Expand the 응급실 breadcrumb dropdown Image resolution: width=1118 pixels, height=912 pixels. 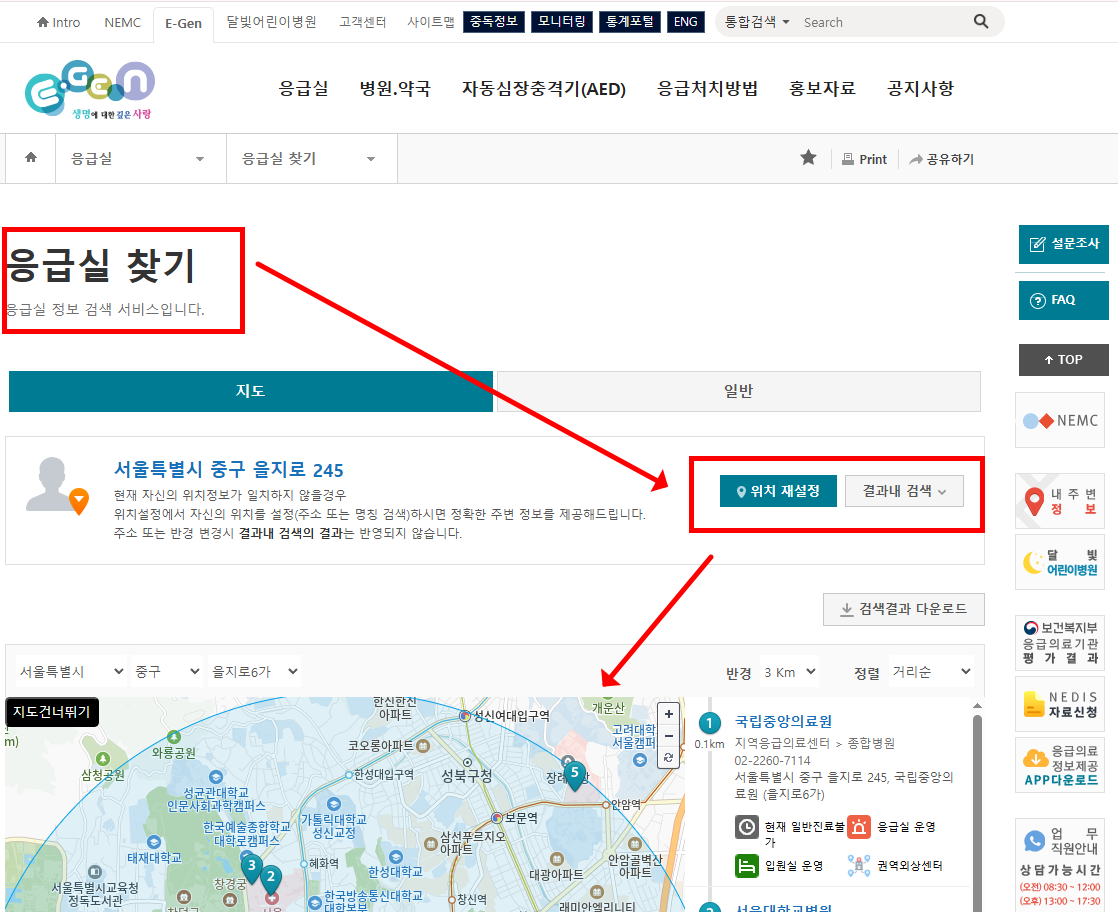pyautogui.click(x=140, y=158)
